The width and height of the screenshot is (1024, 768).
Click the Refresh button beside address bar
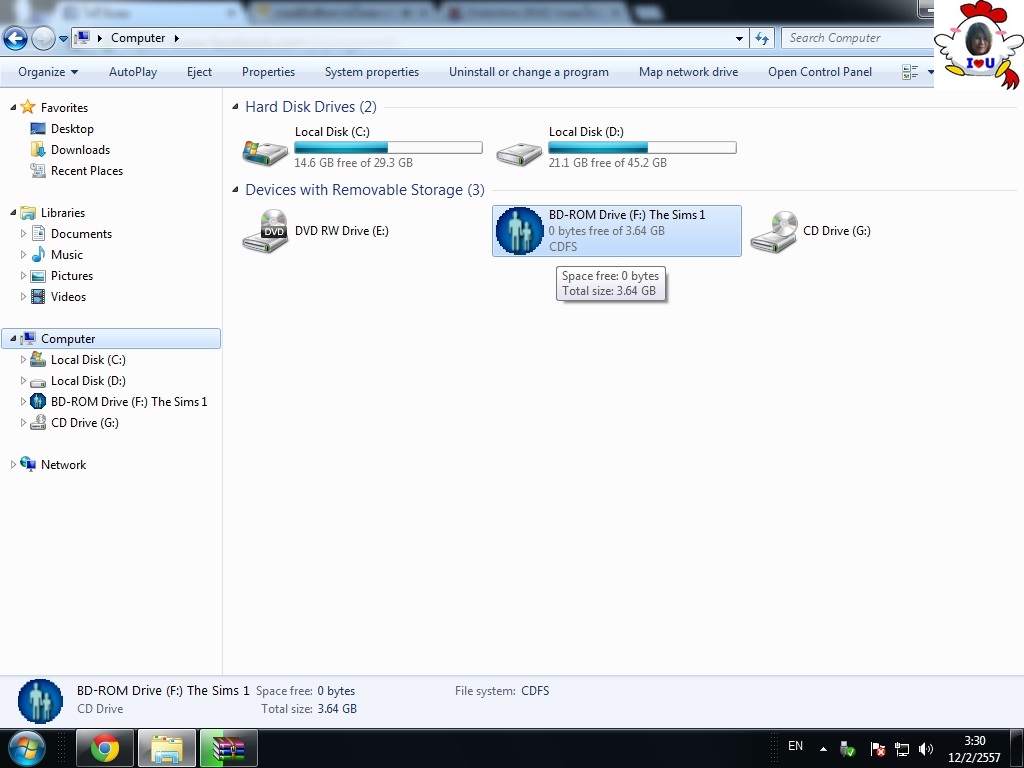(761, 39)
